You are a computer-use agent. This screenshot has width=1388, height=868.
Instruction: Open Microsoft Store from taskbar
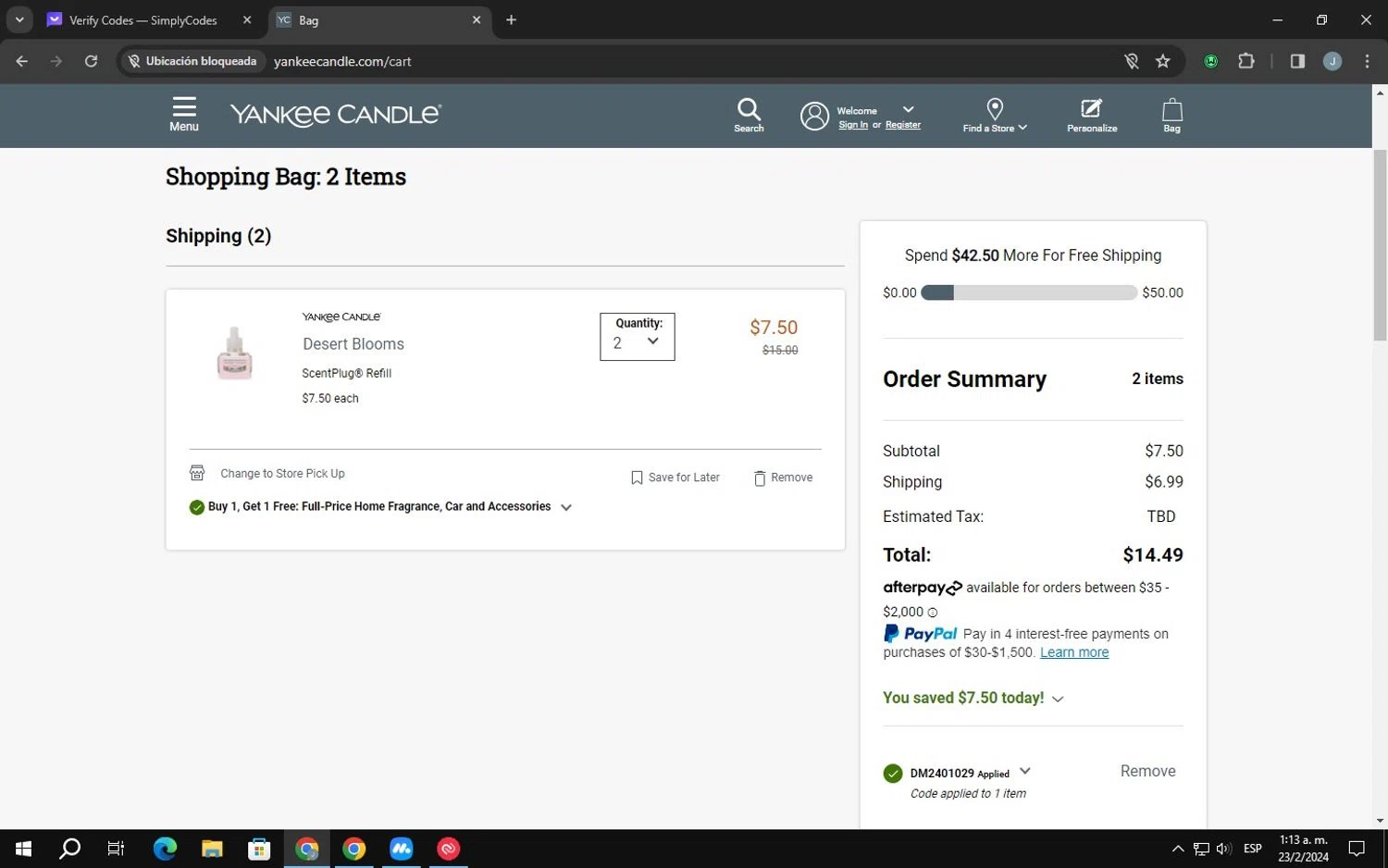pos(259,849)
